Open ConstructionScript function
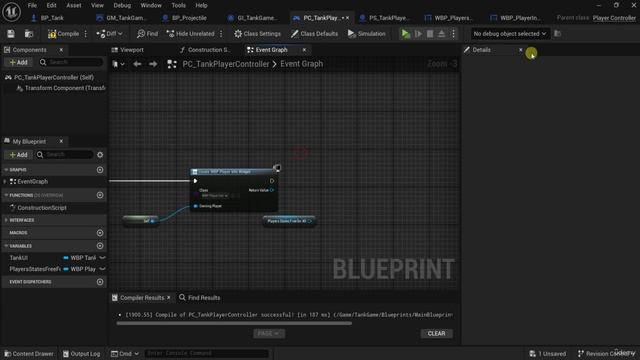The height and width of the screenshot is (360, 640). click(x=42, y=208)
